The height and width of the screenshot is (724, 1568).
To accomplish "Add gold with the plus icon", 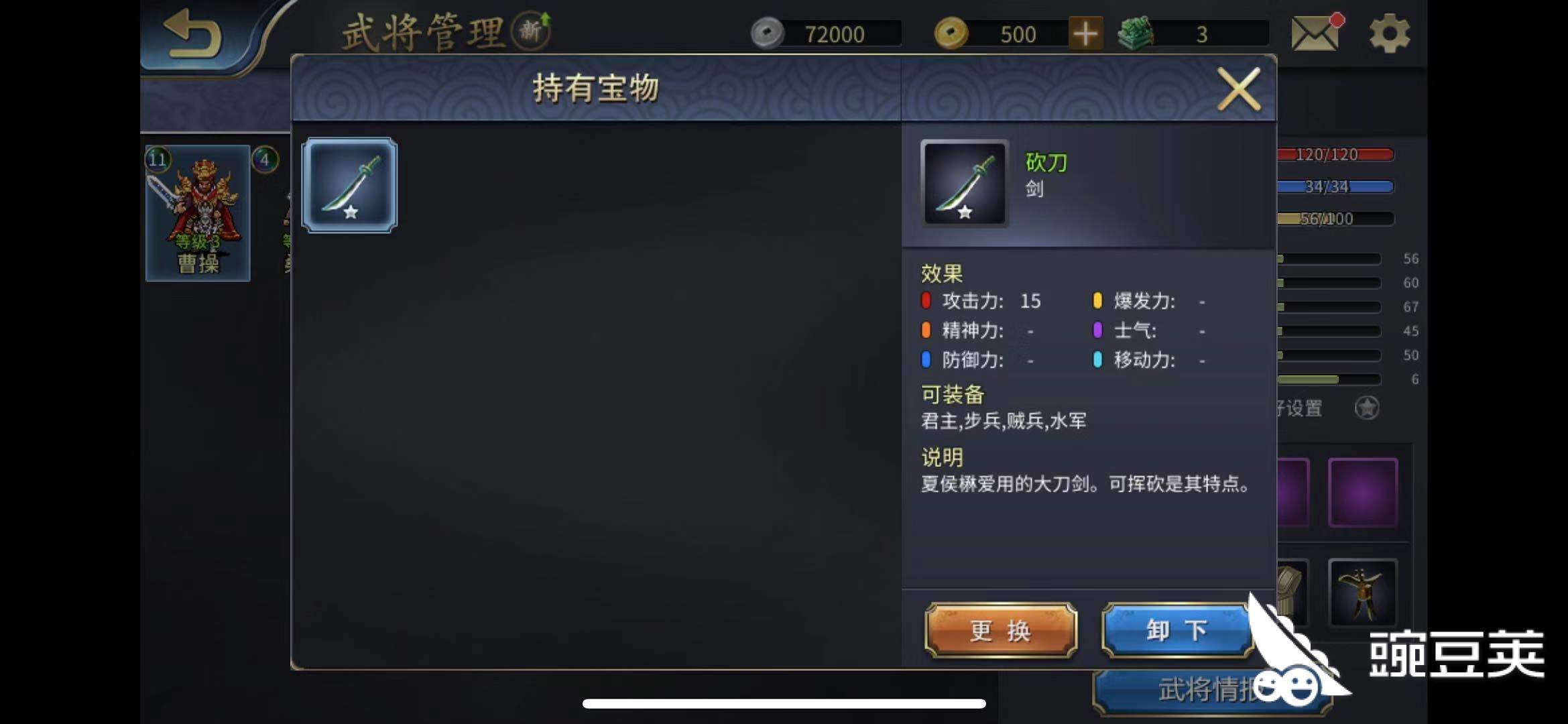I will [x=1085, y=34].
